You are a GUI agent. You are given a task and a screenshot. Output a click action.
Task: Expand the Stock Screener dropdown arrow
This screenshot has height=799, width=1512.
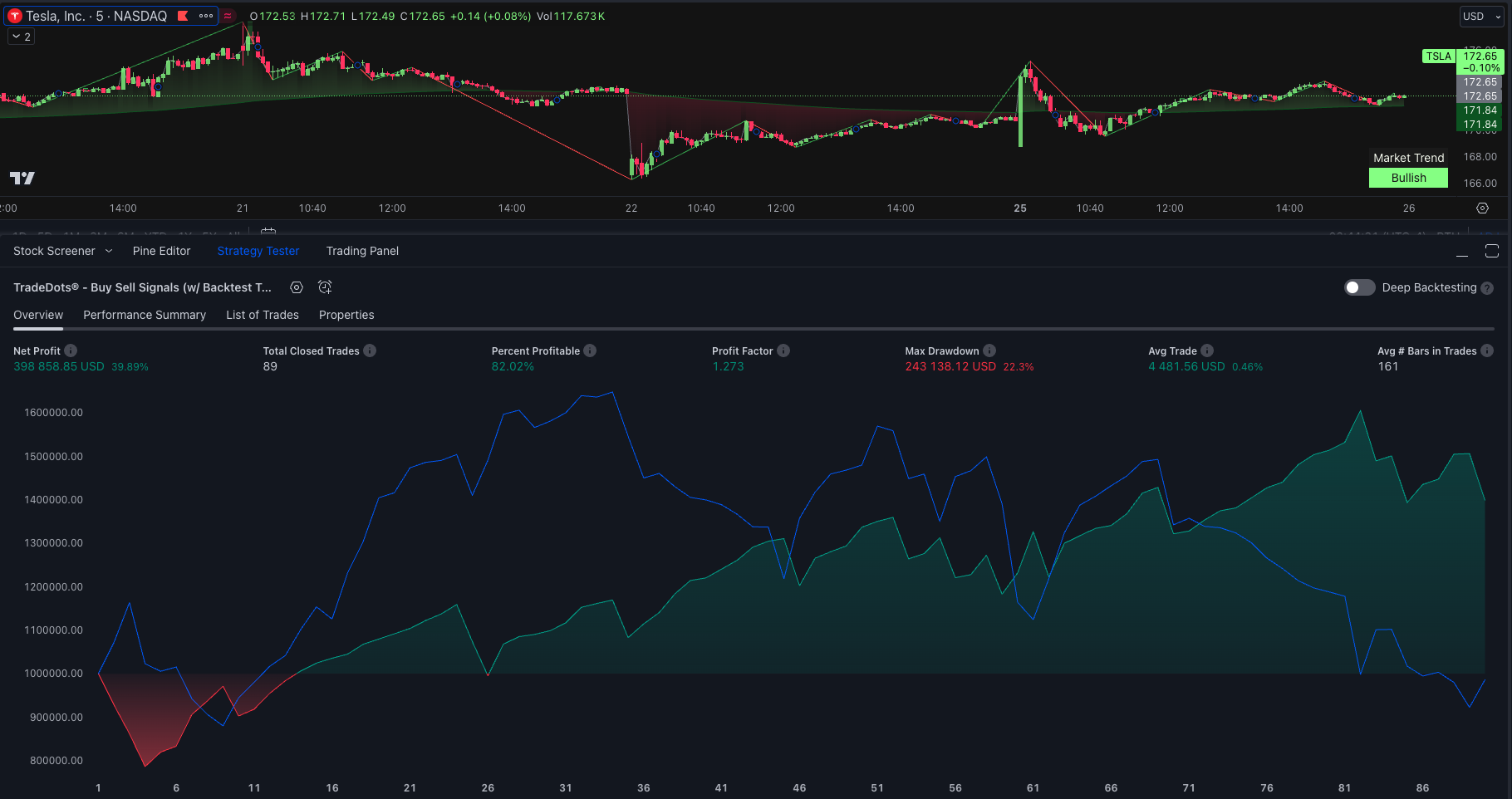click(109, 251)
